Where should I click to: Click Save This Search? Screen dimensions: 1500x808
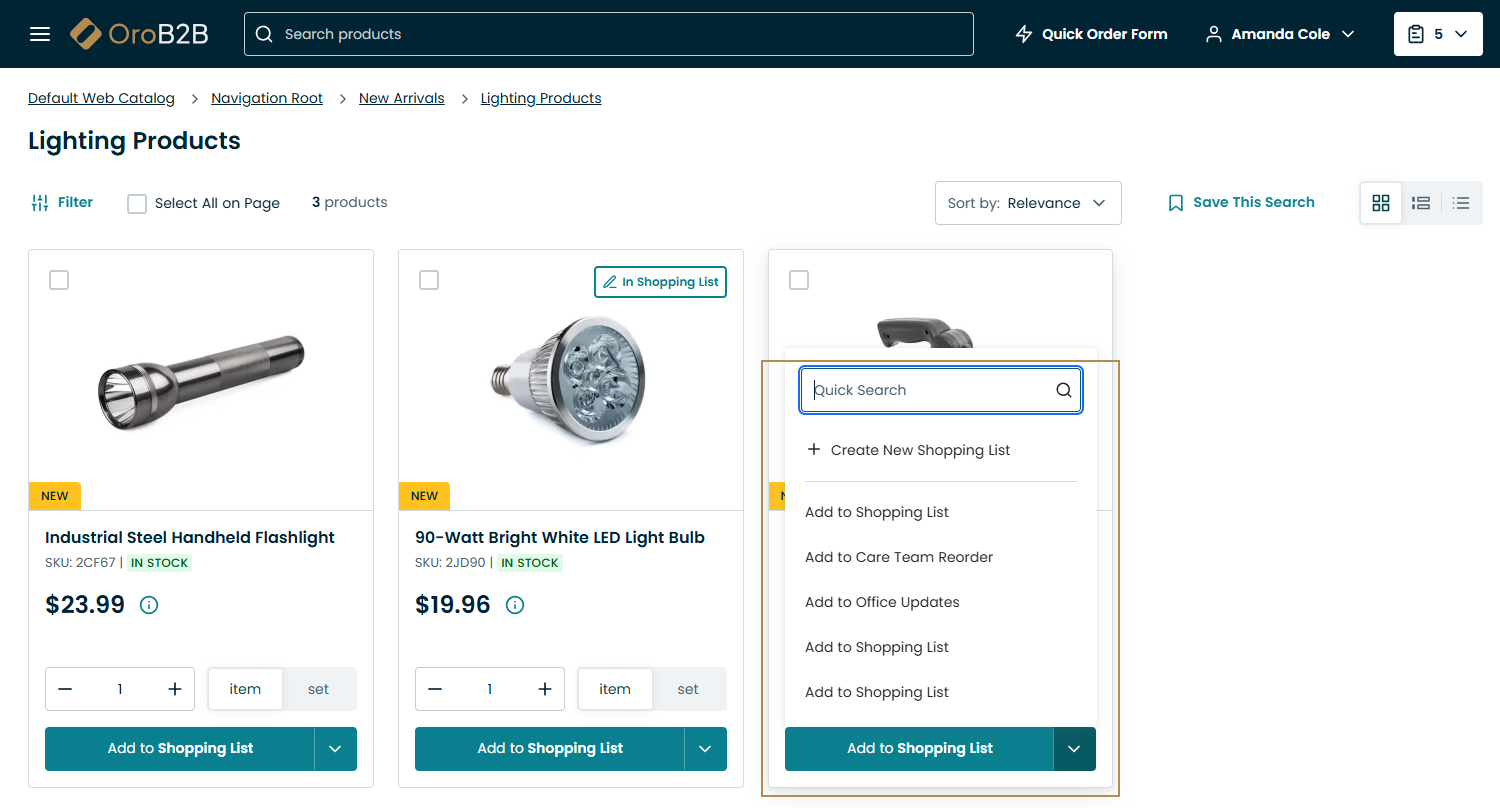(1241, 203)
